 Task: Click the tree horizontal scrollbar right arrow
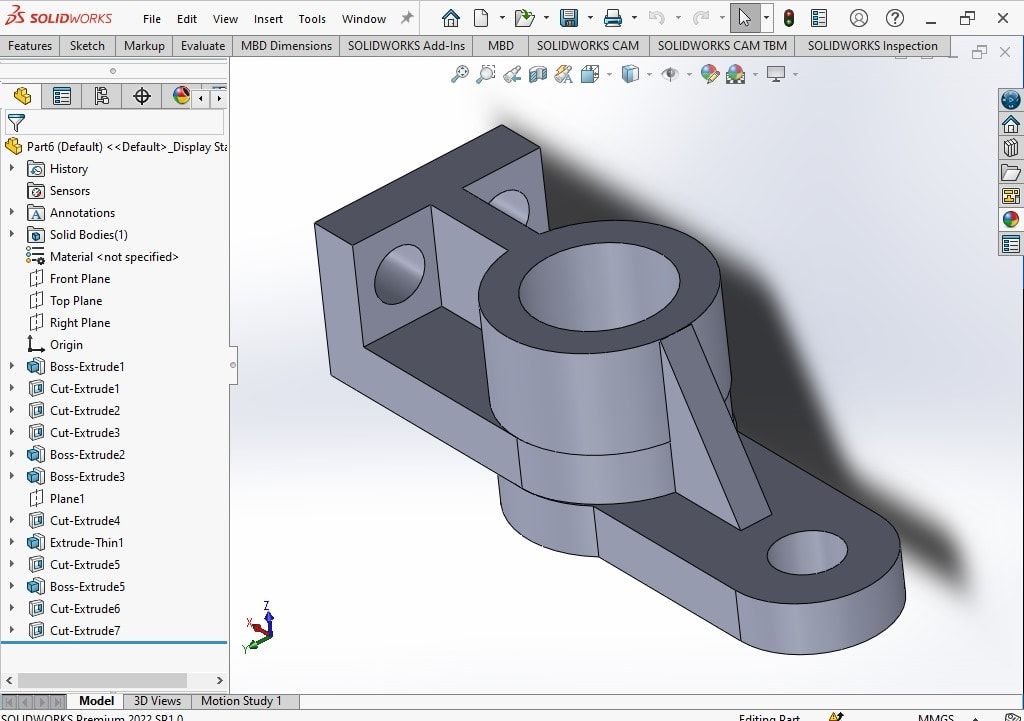tap(219, 681)
